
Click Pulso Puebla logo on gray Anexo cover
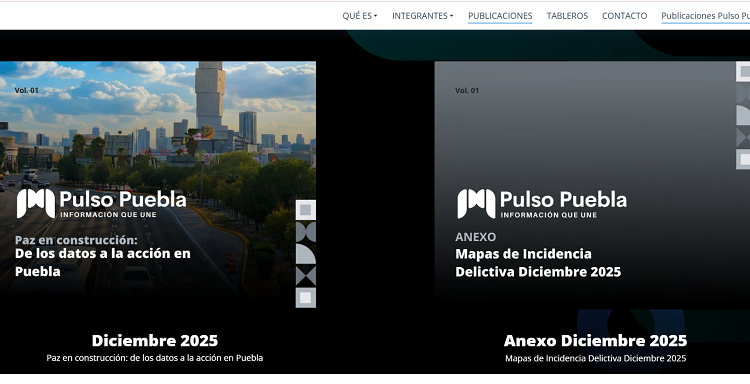click(x=541, y=203)
